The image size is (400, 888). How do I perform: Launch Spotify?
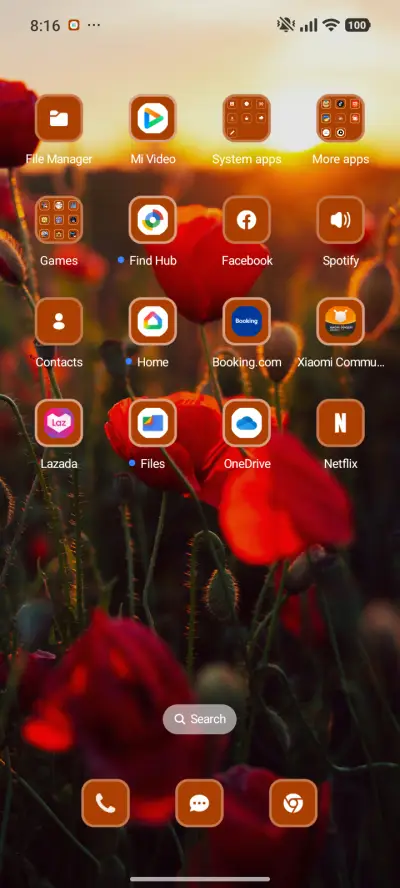point(341,220)
